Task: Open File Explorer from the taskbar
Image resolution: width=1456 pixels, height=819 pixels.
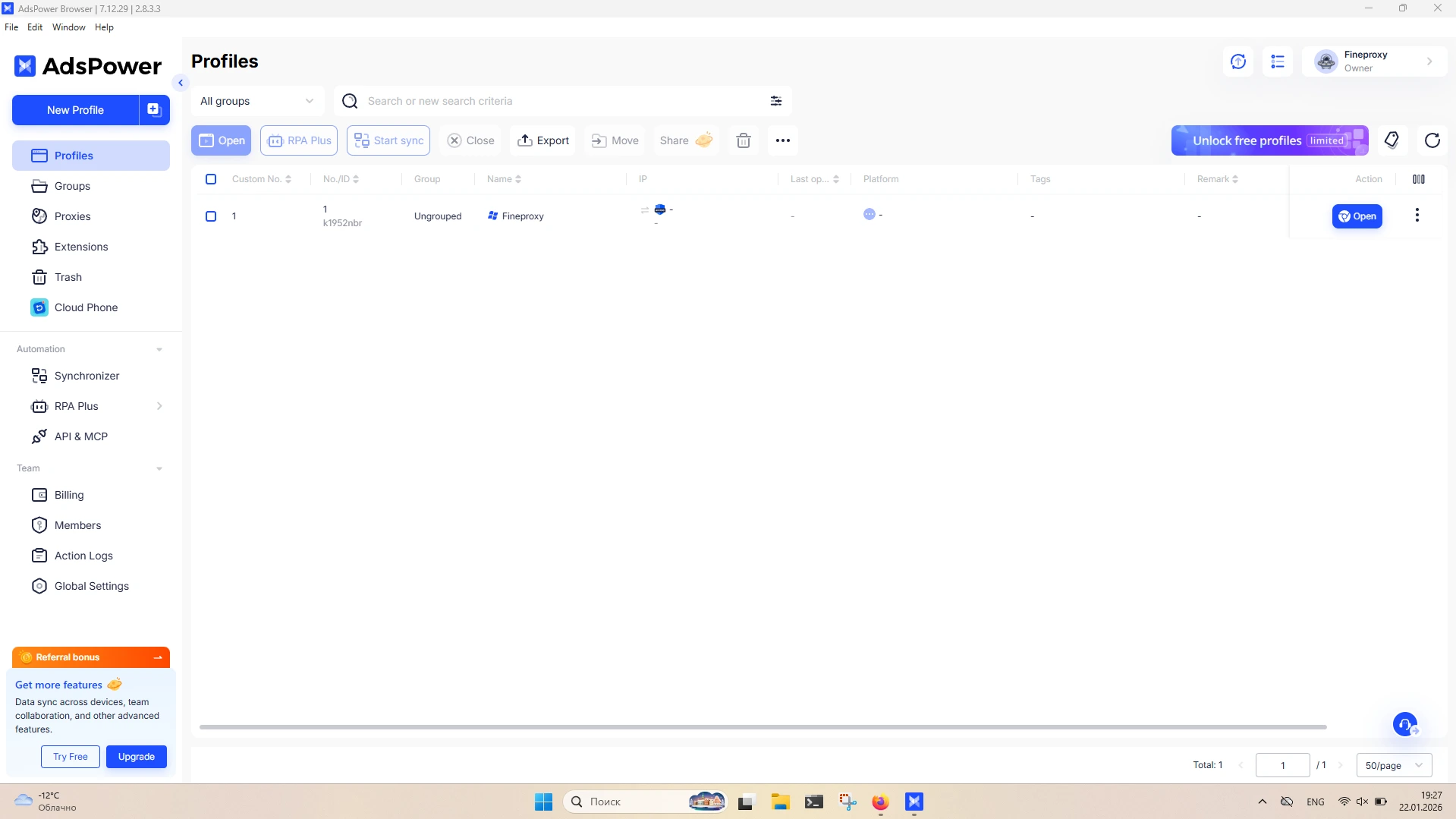Action: (x=781, y=802)
